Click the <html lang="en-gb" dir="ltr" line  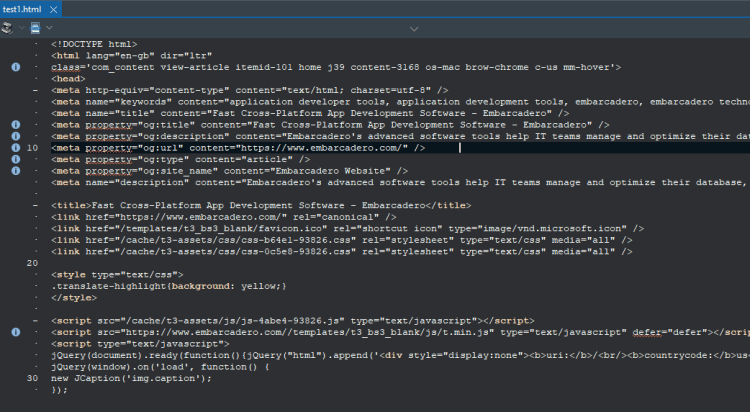[132, 56]
